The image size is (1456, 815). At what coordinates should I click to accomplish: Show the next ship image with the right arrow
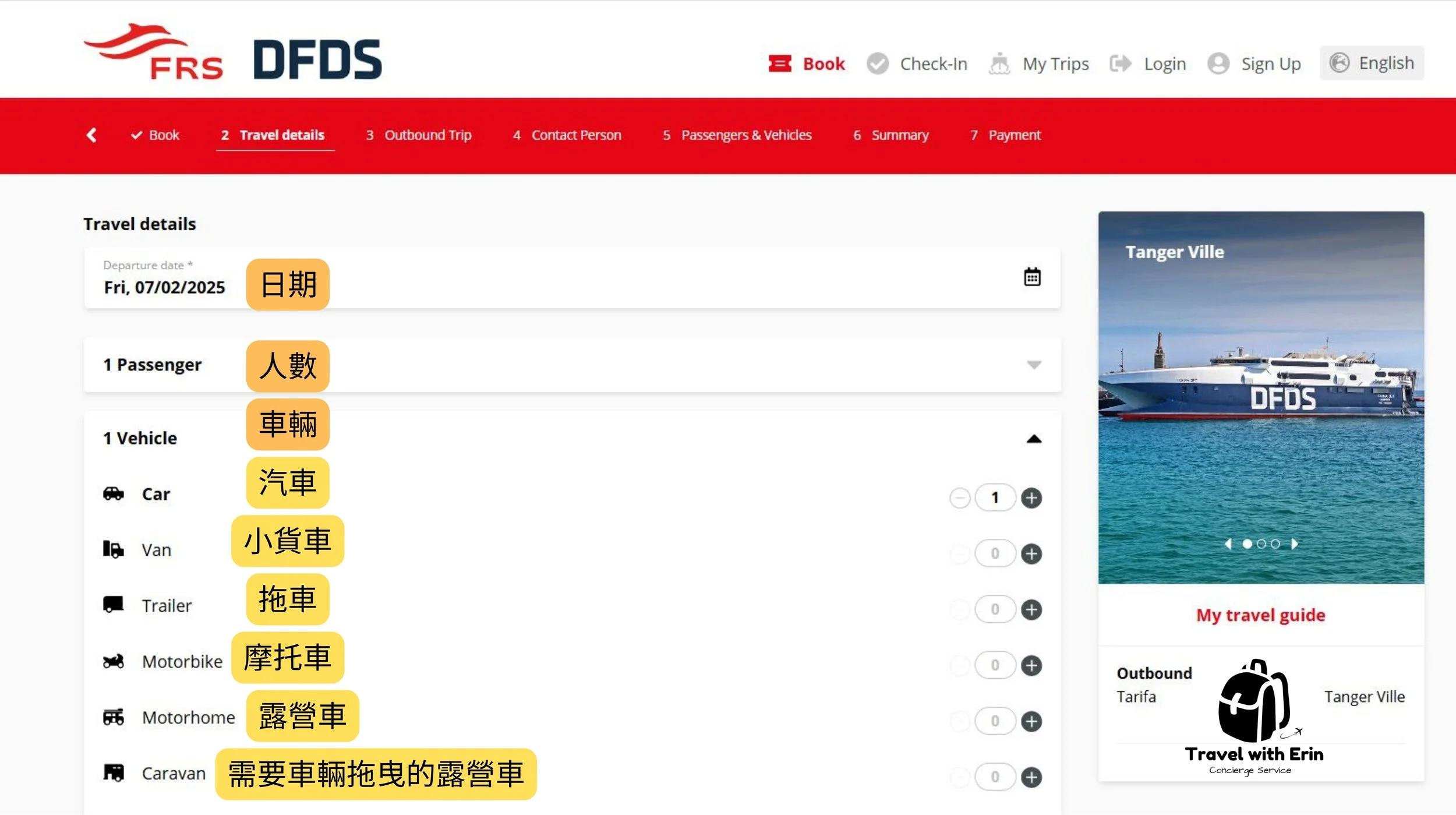pos(1294,544)
